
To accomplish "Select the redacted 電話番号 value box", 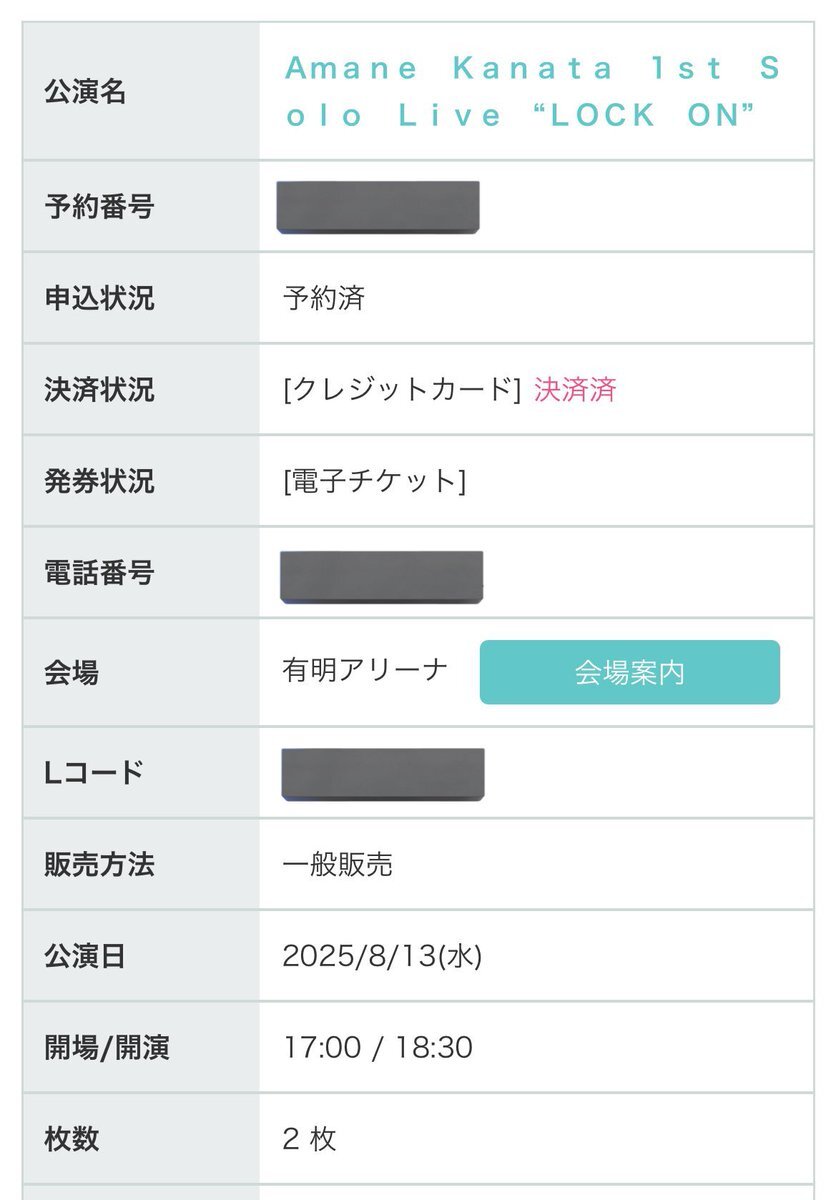I will click(381, 577).
